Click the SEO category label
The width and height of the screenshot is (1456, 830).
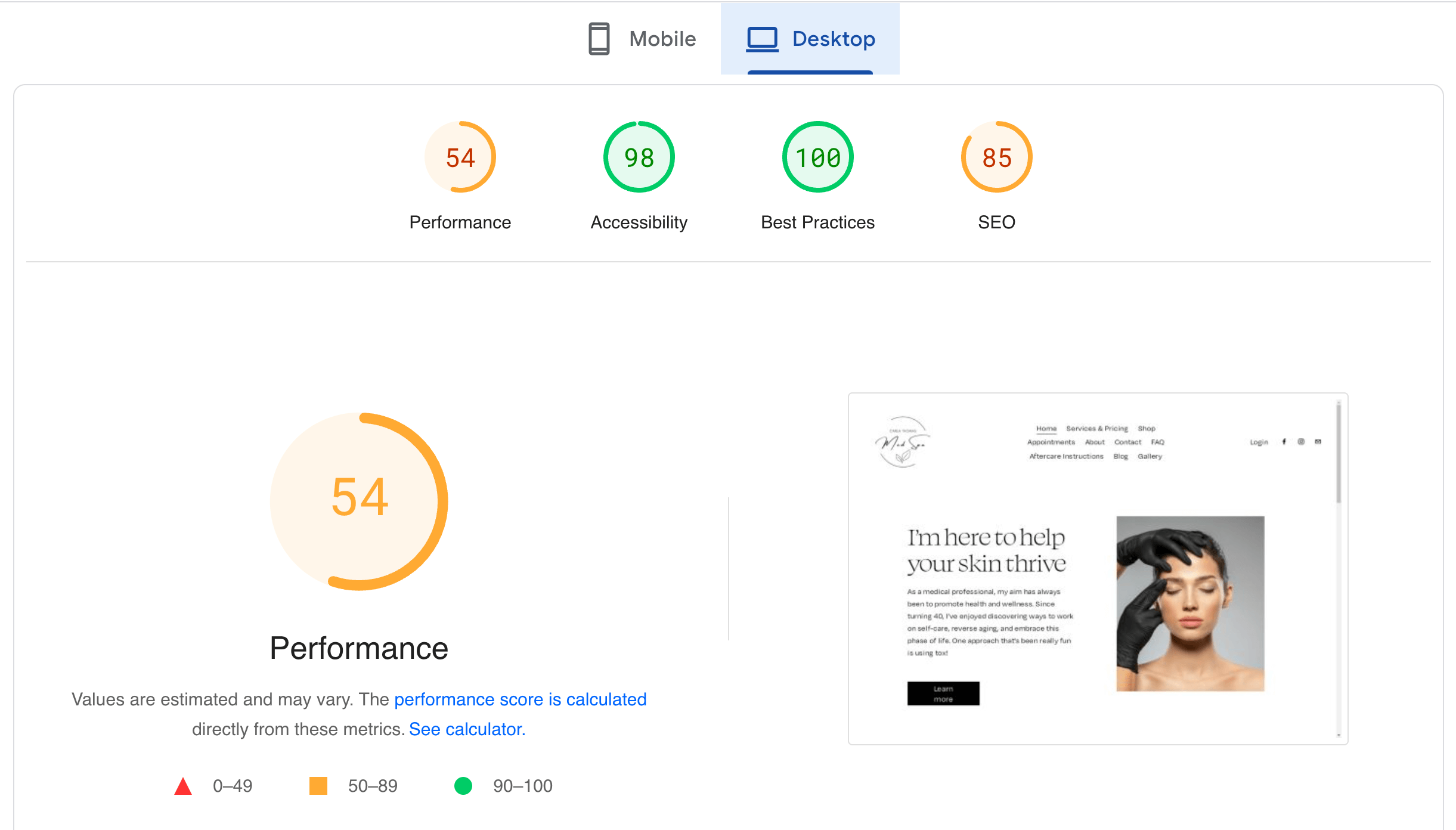pos(997,222)
